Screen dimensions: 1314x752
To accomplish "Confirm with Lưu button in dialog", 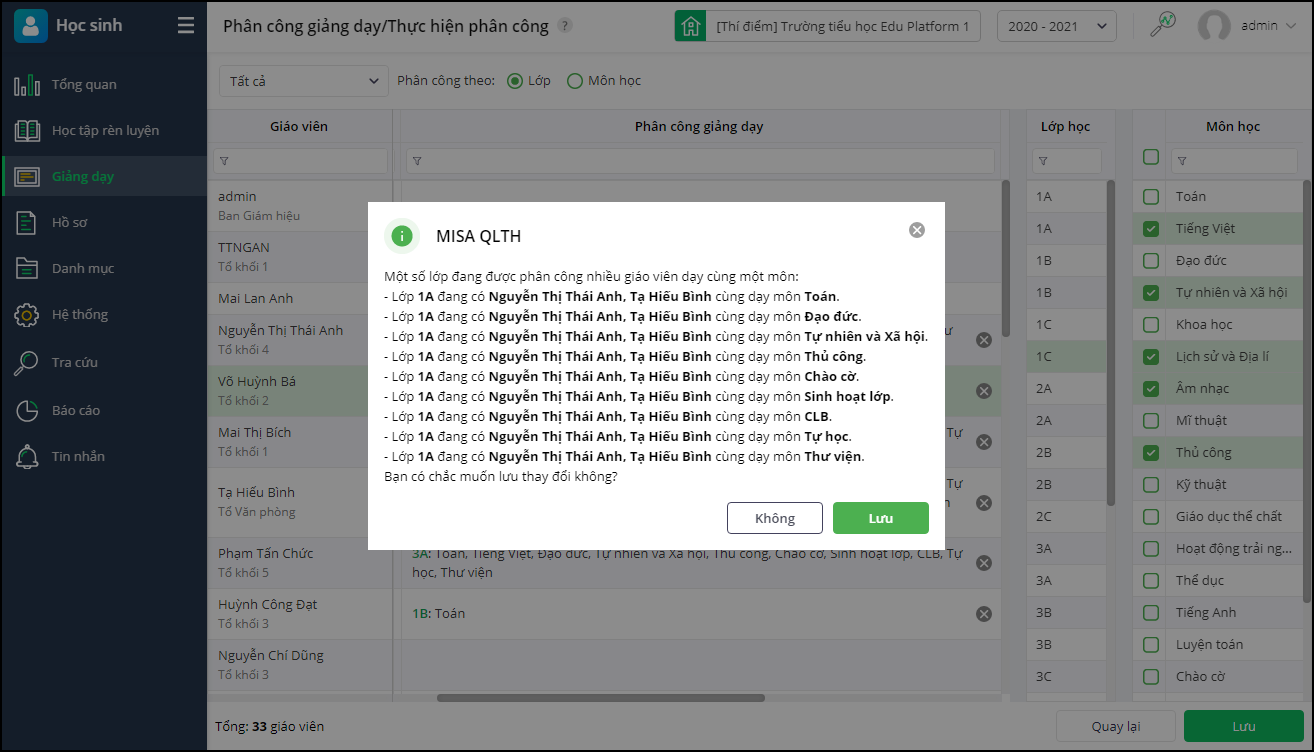I will 880,518.
